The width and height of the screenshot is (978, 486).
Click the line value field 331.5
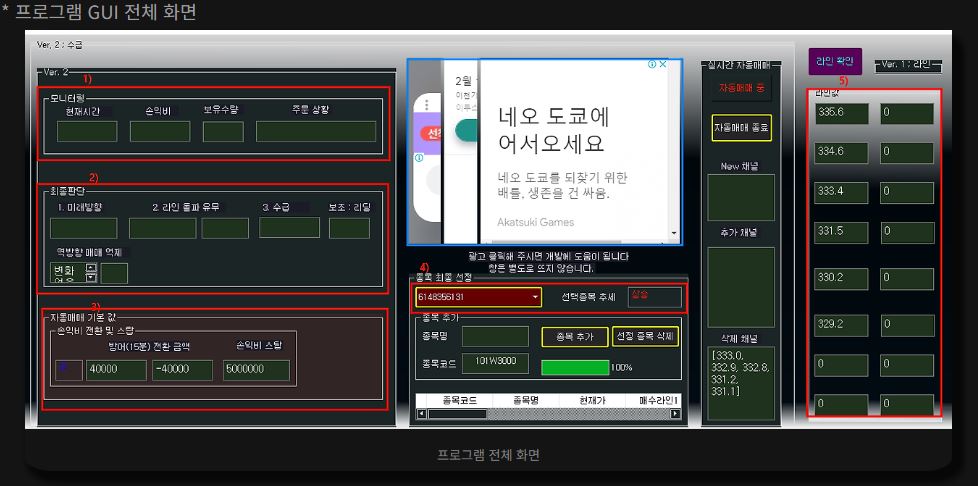click(841, 233)
